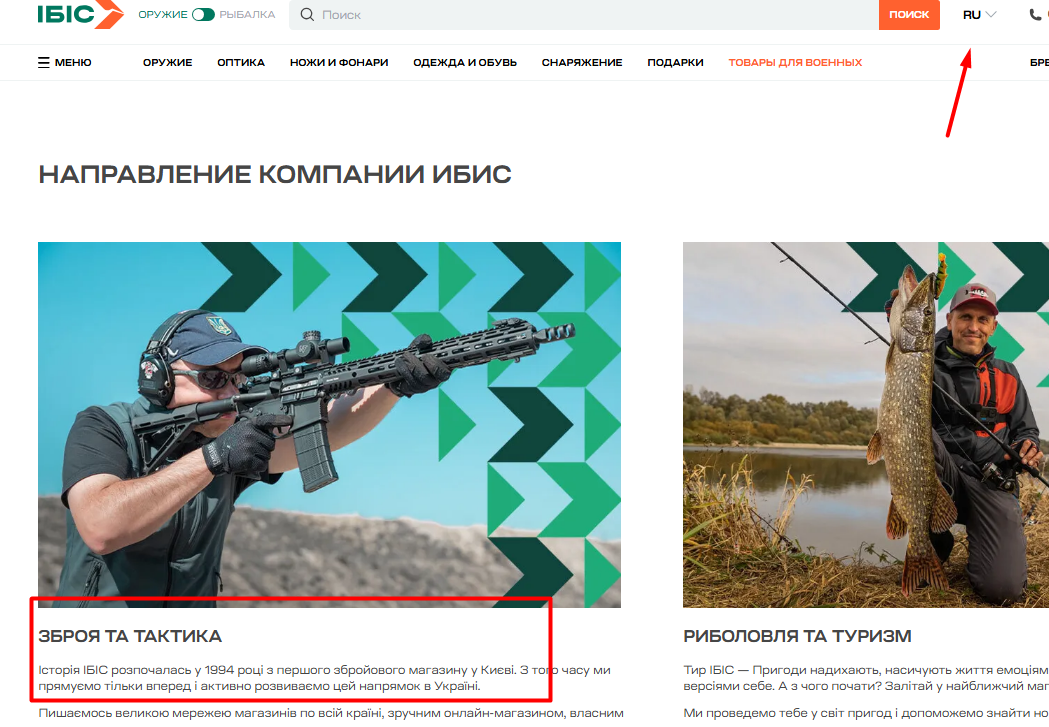
Task: Select the ПОДАРКИ menu item
Action: (x=675, y=63)
